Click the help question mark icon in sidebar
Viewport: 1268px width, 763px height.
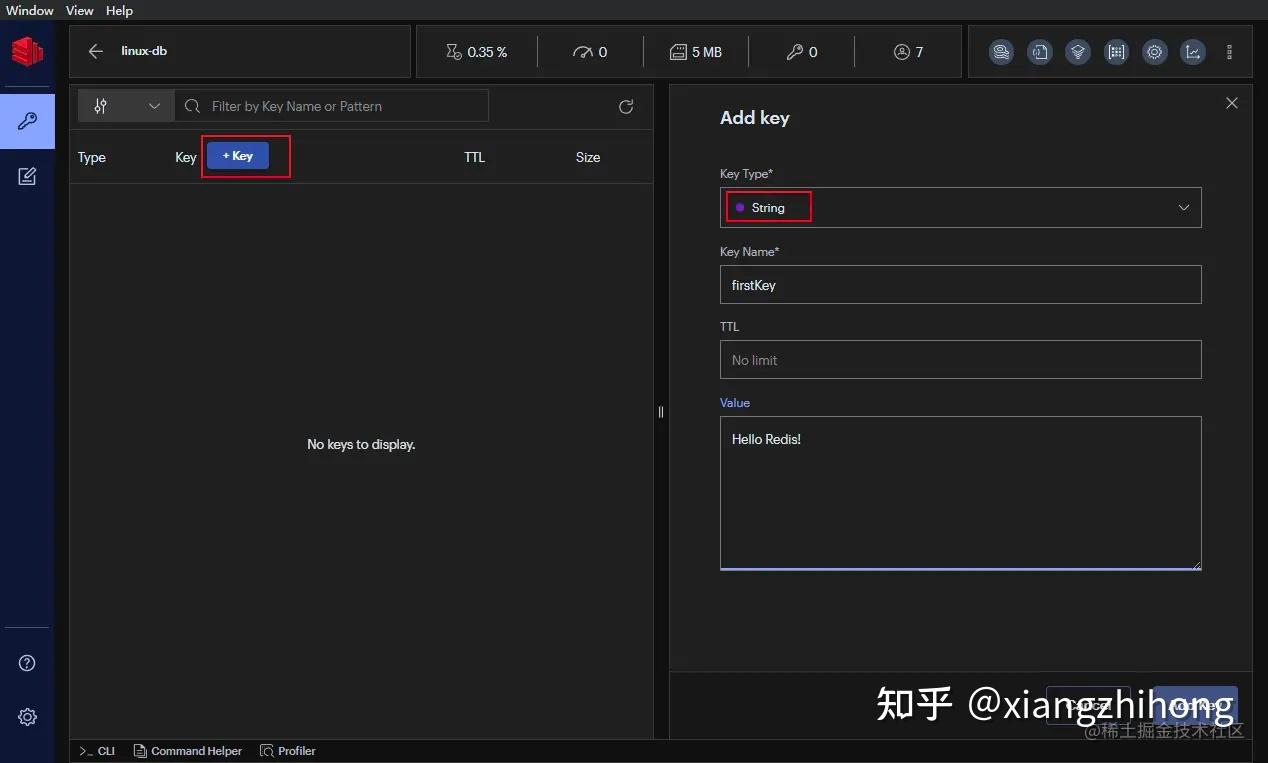27,662
